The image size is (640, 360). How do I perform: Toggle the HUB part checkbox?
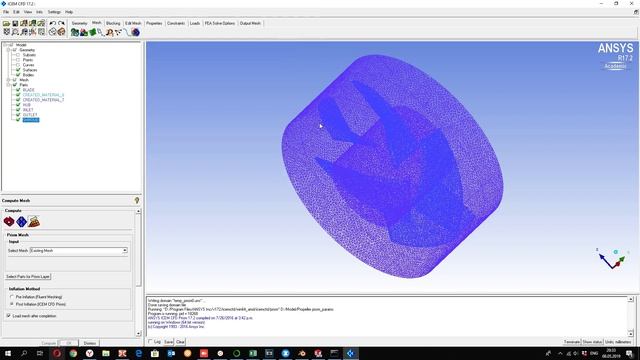(18, 105)
